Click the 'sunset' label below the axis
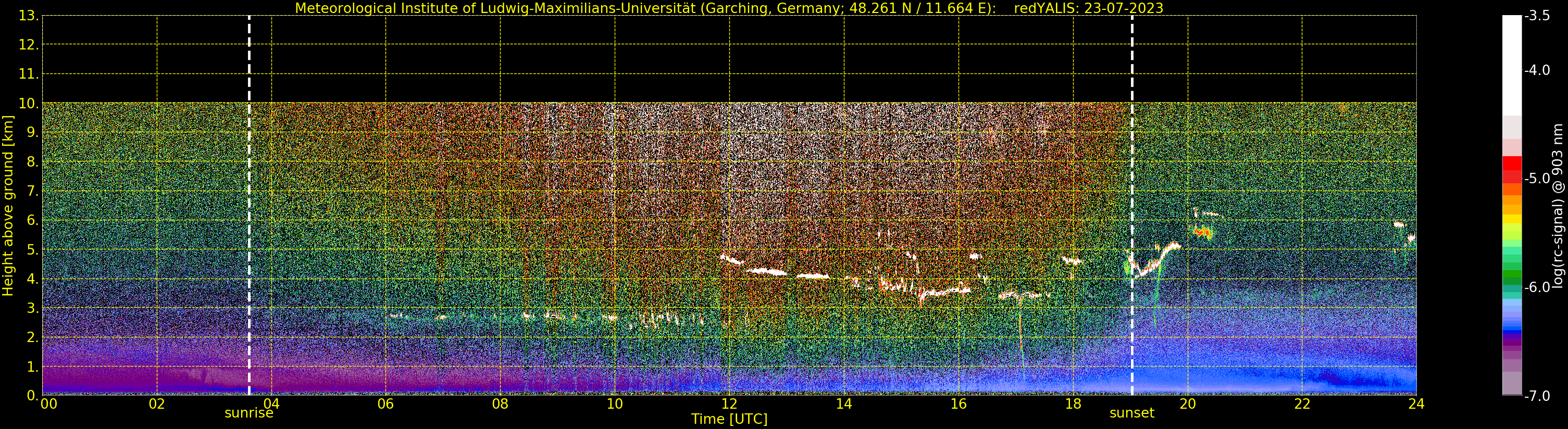Screen dimensions: 1568x429 pos(1131,413)
